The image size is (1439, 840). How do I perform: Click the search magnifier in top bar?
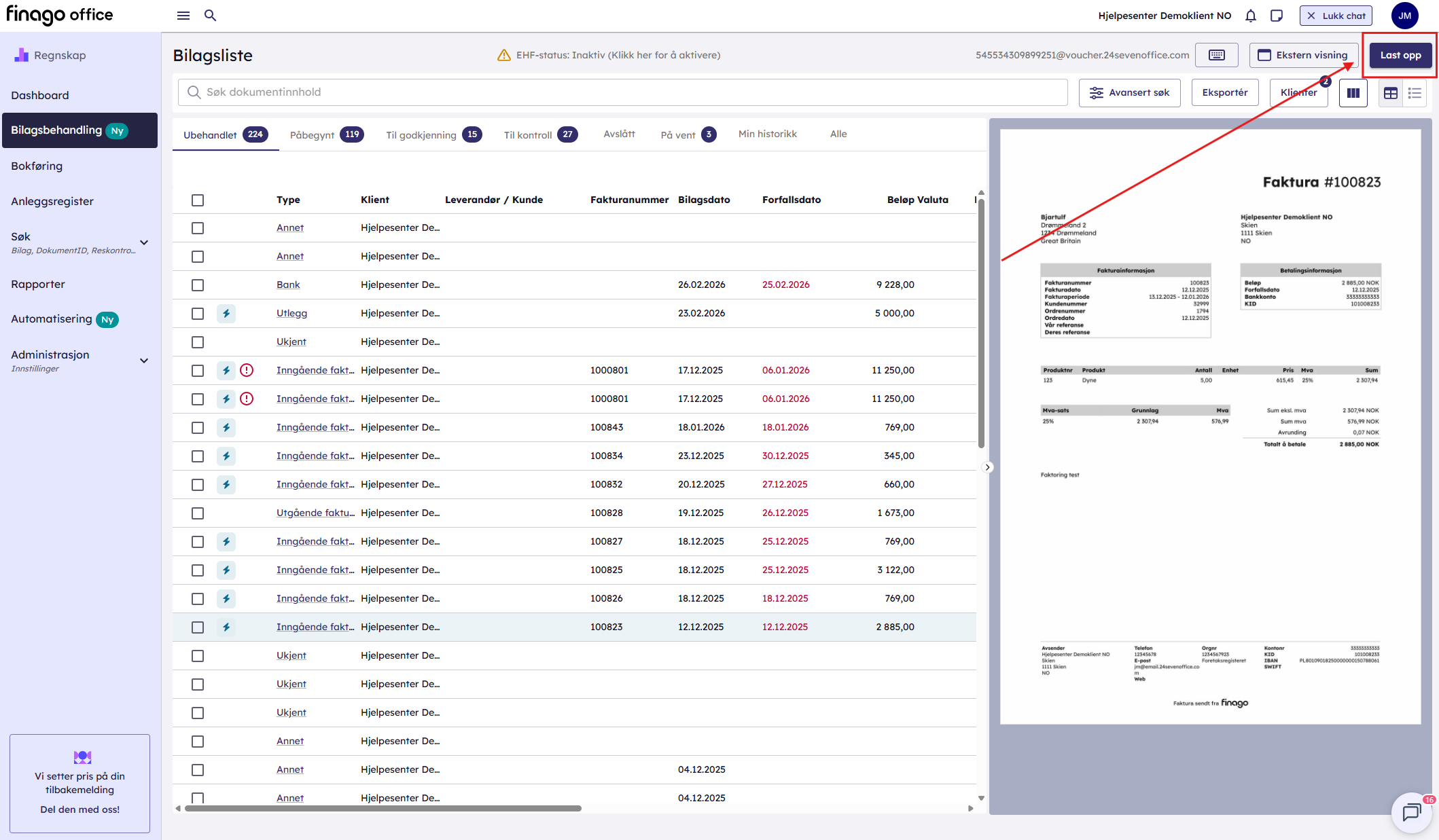point(210,16)
